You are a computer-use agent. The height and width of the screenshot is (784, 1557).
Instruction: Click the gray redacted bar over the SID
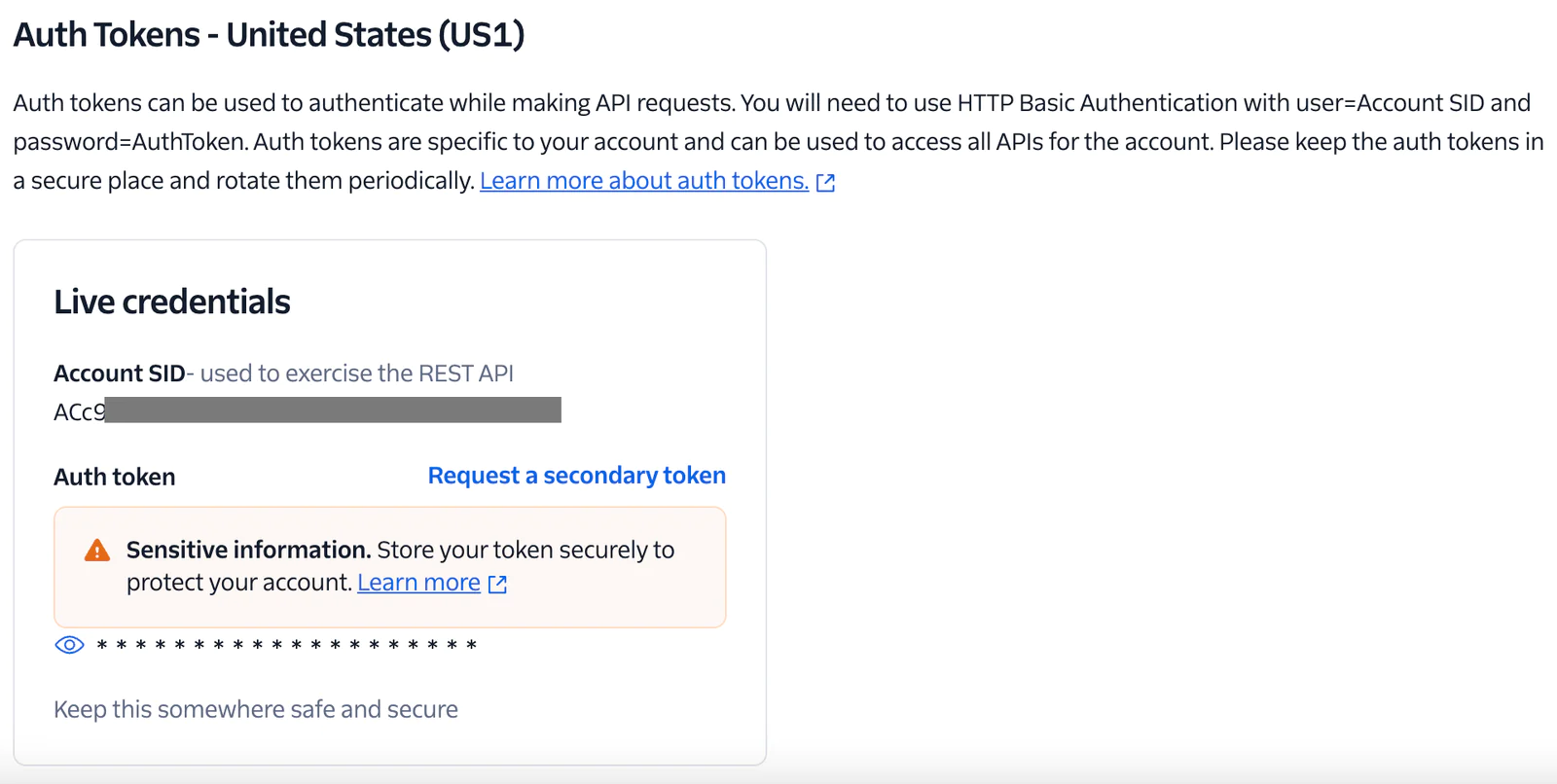[333, 410]
